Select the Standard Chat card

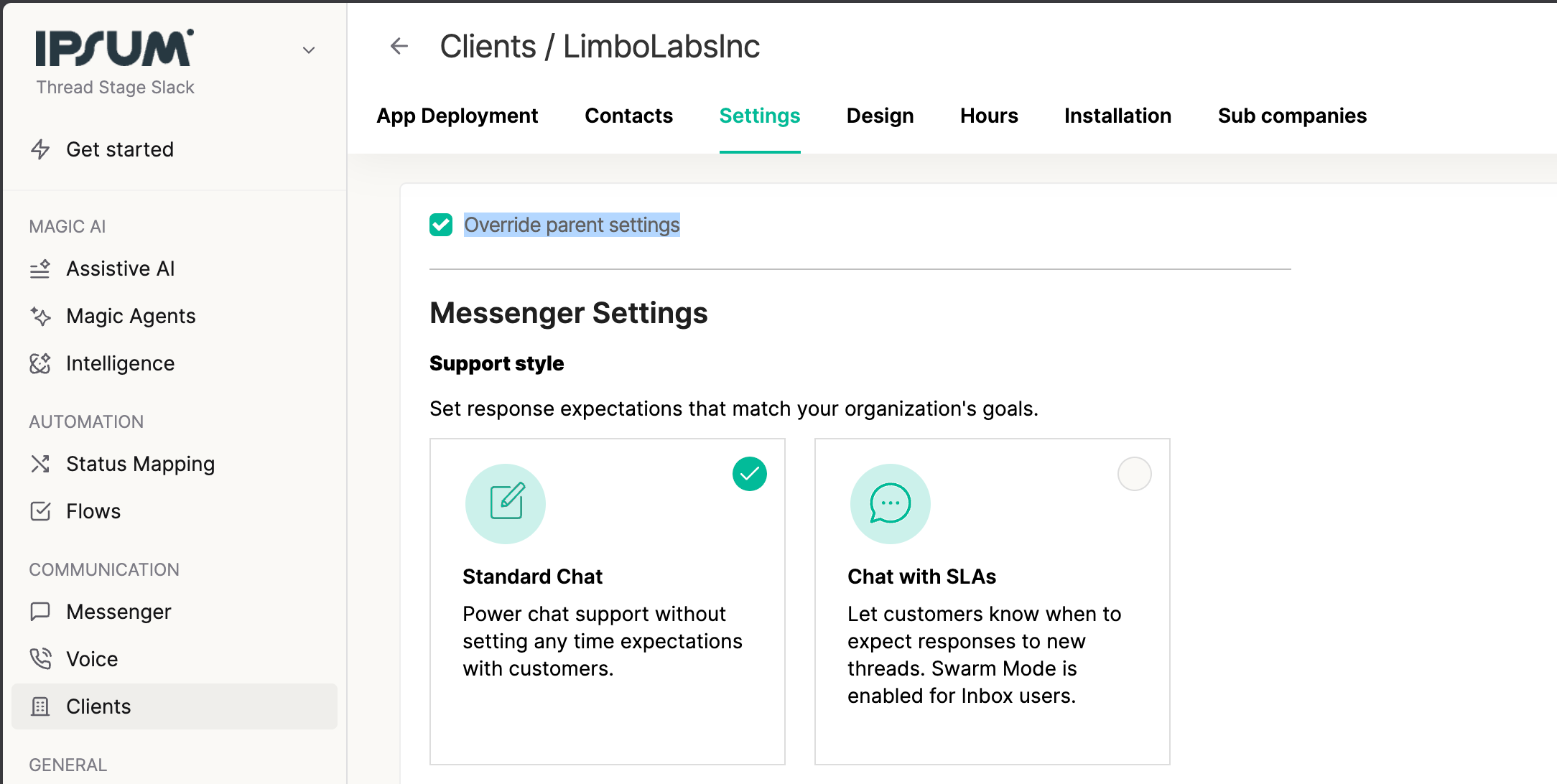607,602
